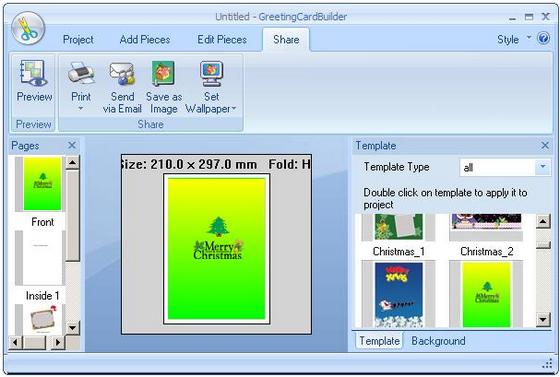
Task: Open Template Type combo box
Action: (505, 167)
